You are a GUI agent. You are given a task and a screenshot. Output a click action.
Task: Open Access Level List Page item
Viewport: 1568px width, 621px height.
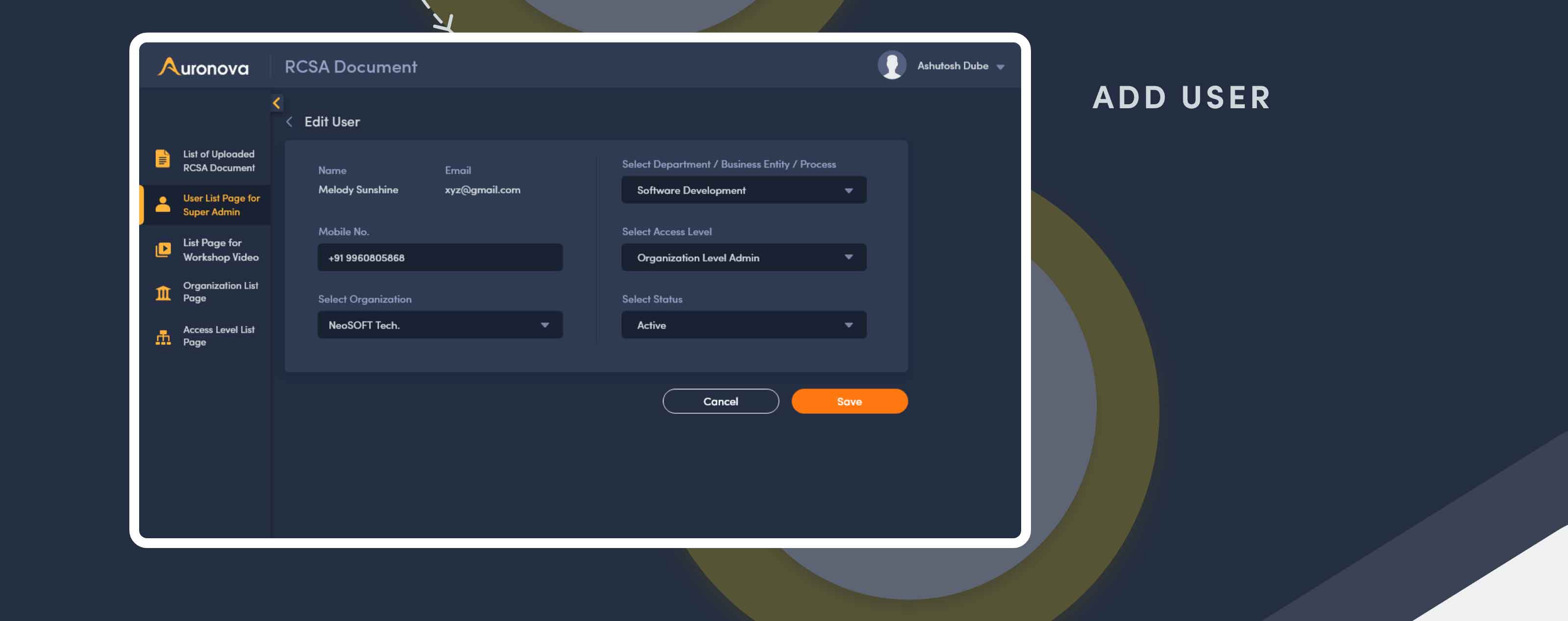219,336
